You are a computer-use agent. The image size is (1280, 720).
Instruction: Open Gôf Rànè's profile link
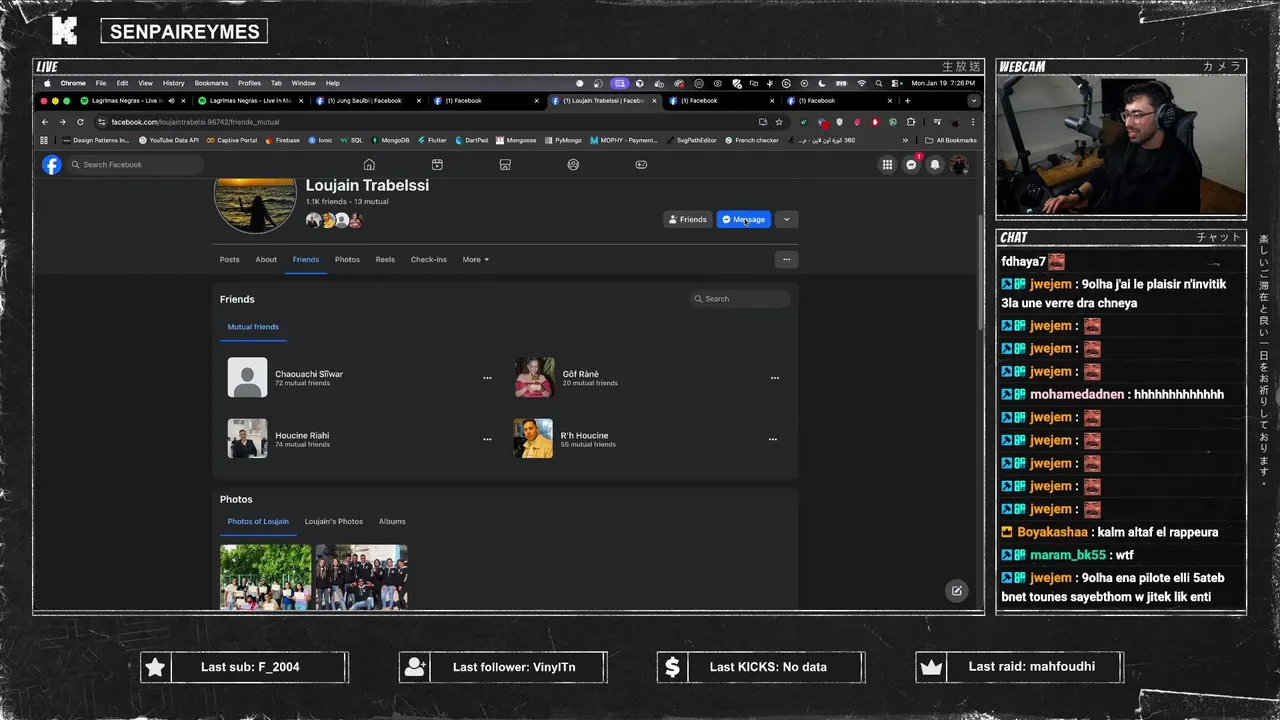(581, 374)
